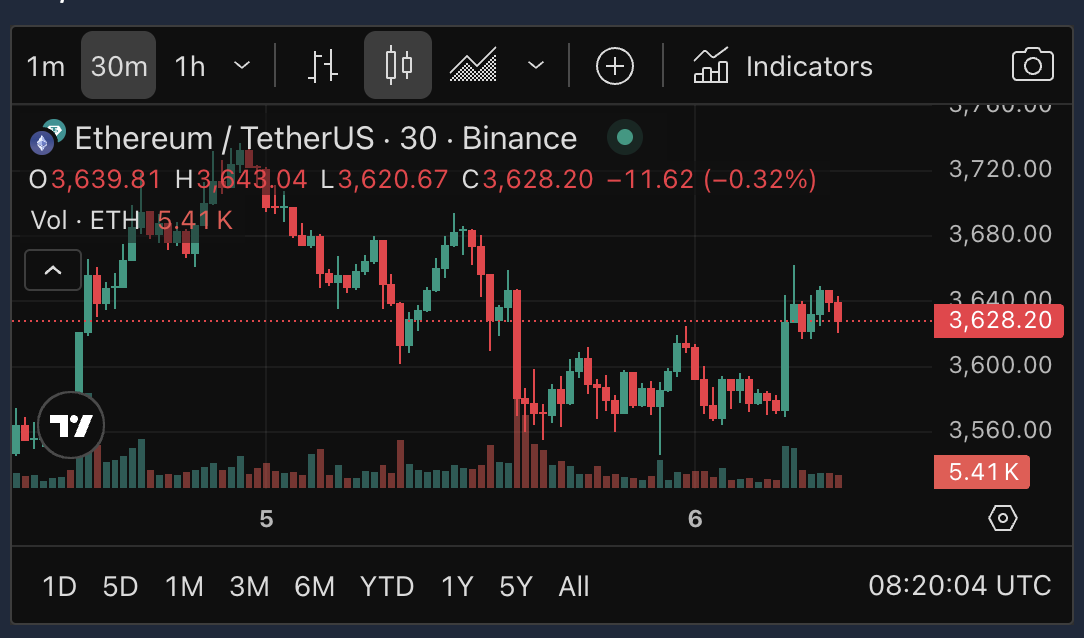
Task: Open the Indicators menu
Action: (783, 66)
